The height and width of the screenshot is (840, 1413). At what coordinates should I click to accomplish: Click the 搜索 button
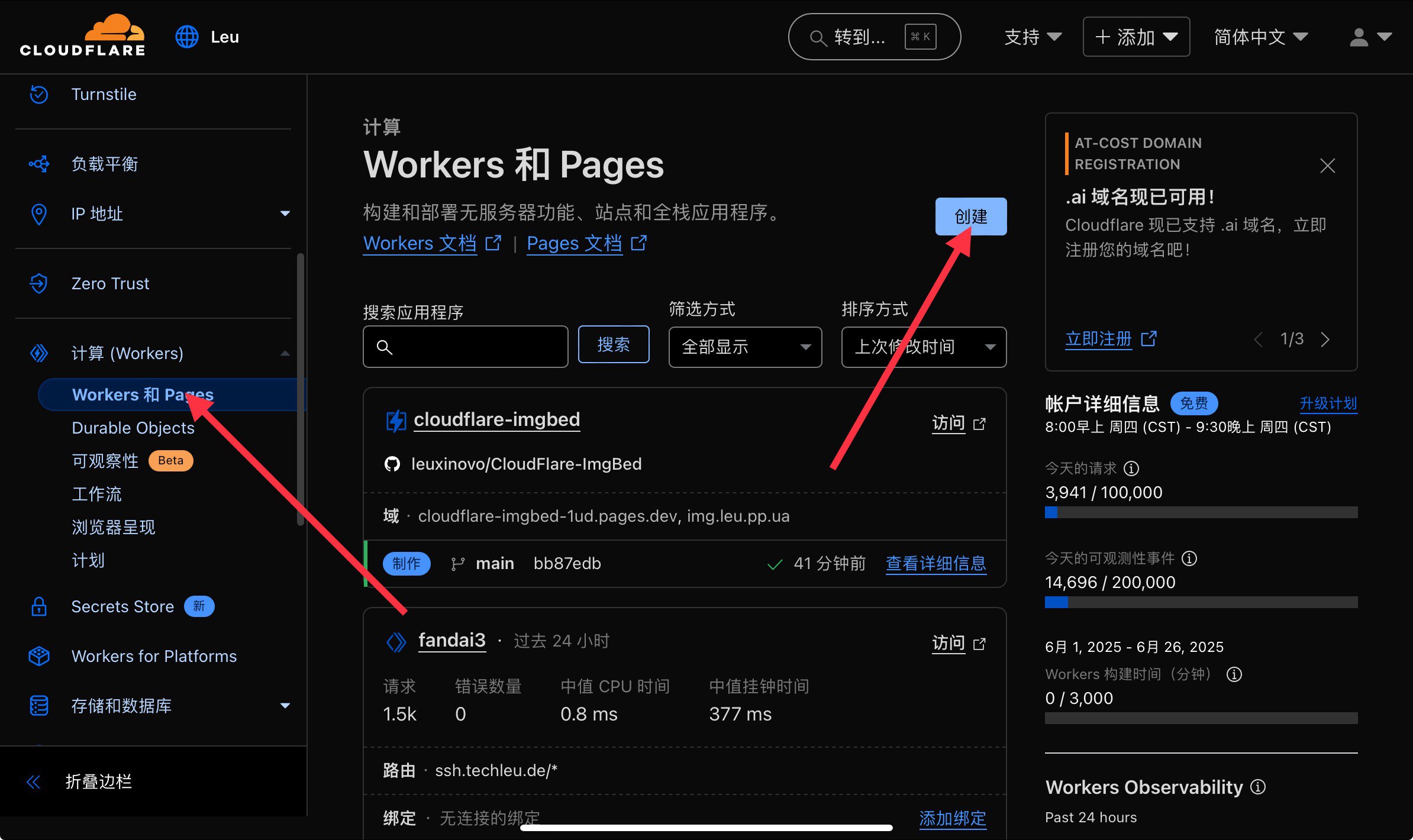pos(614,344)
